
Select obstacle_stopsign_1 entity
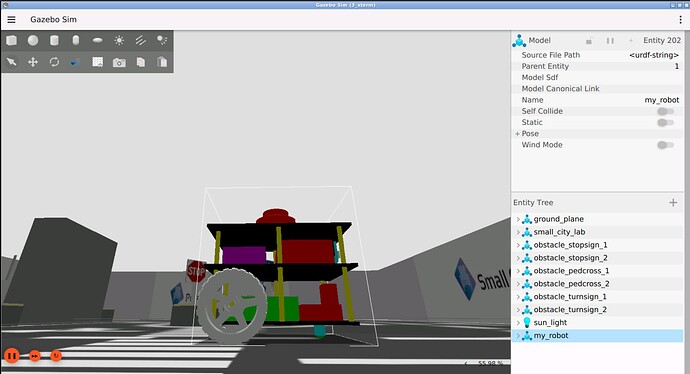(570, 245)
